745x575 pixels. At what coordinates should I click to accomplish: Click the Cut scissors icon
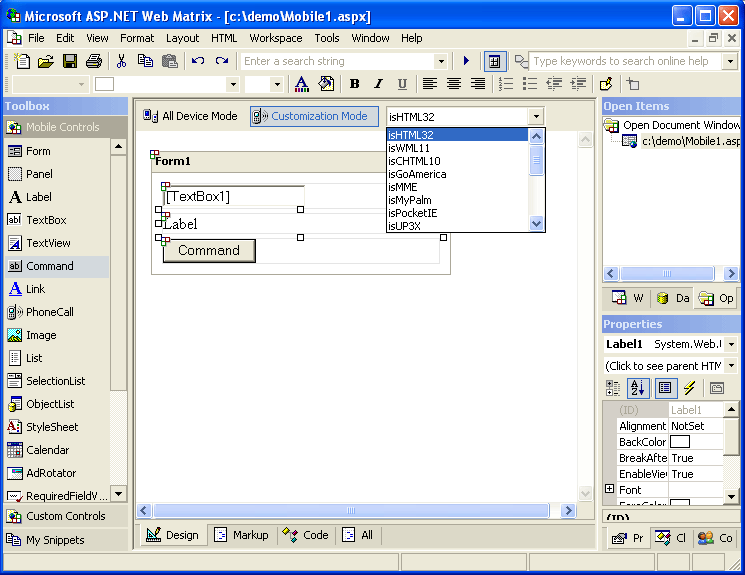122,61
